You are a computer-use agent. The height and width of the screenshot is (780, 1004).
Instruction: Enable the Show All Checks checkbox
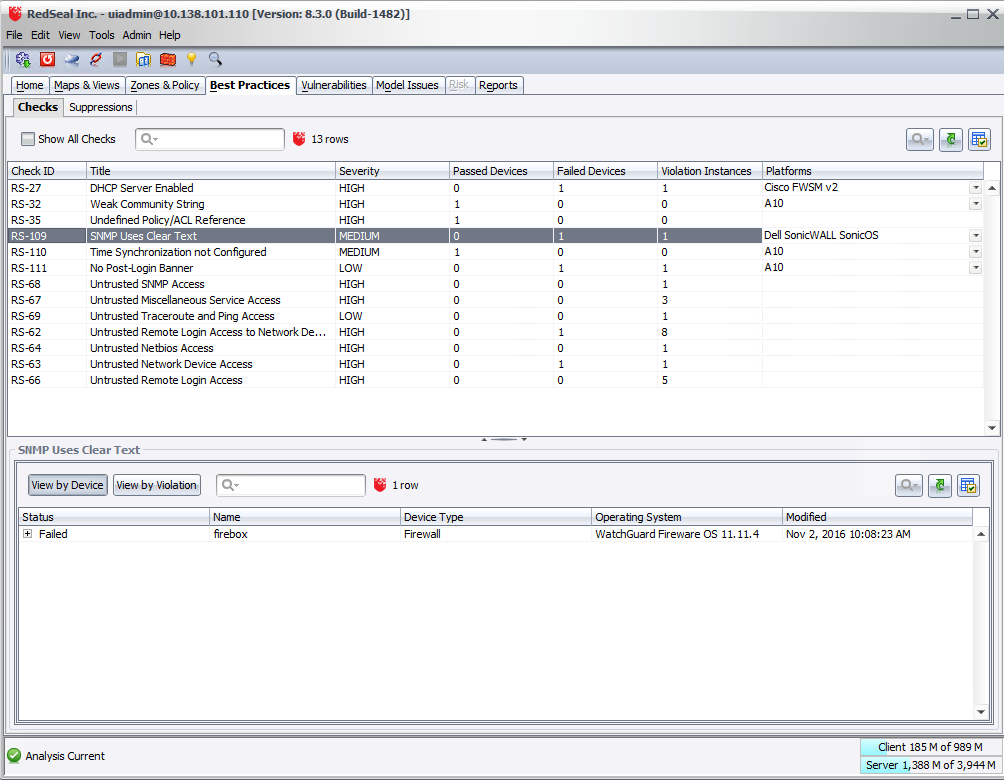(28, 139)
